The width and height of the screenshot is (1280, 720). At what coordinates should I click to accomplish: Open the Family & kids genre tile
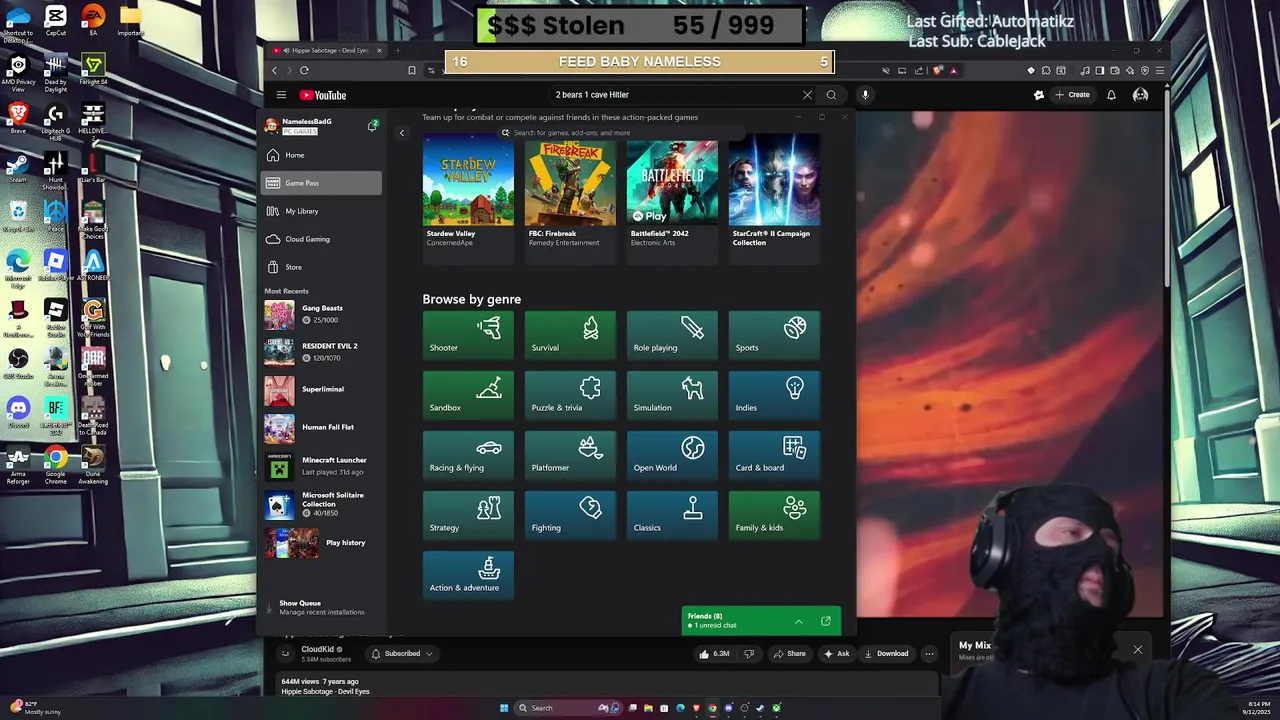click(x=774, y=515)
